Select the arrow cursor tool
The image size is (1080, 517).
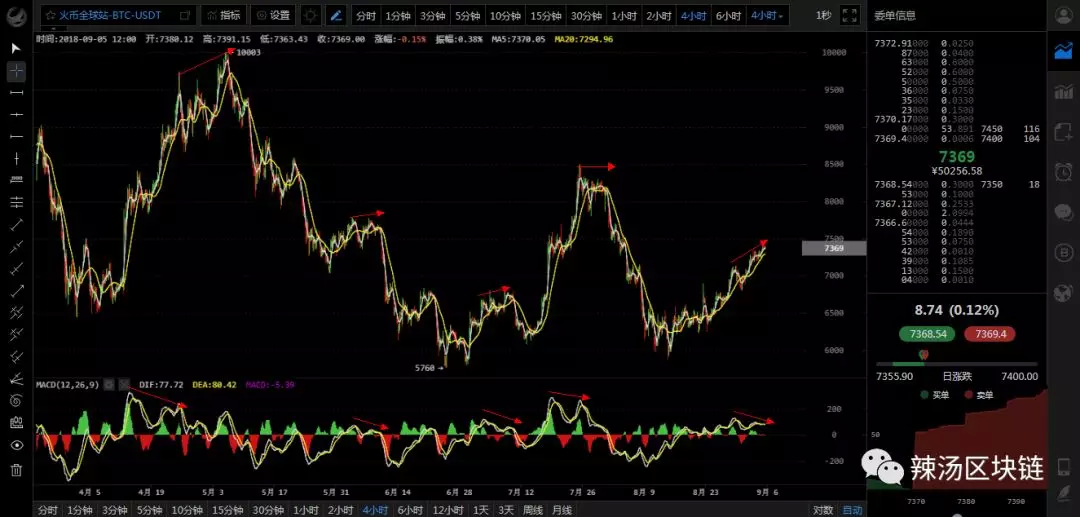[x=17, y=48]
